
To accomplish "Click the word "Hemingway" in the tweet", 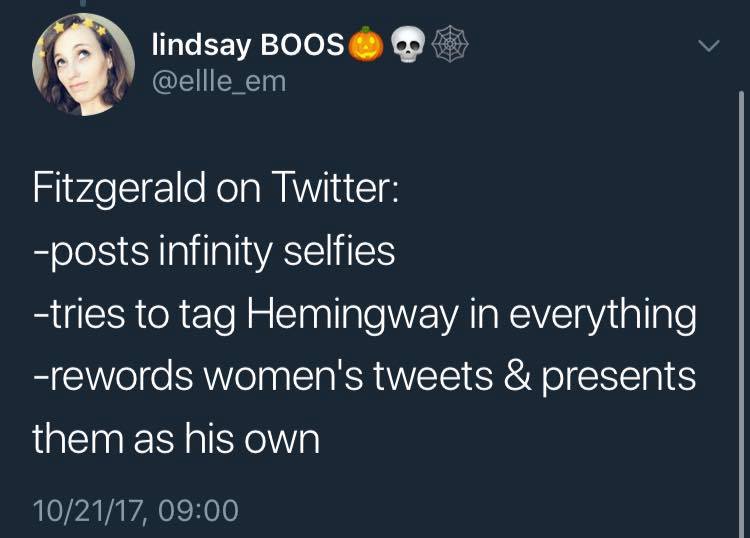I will (x=353, y=315).
